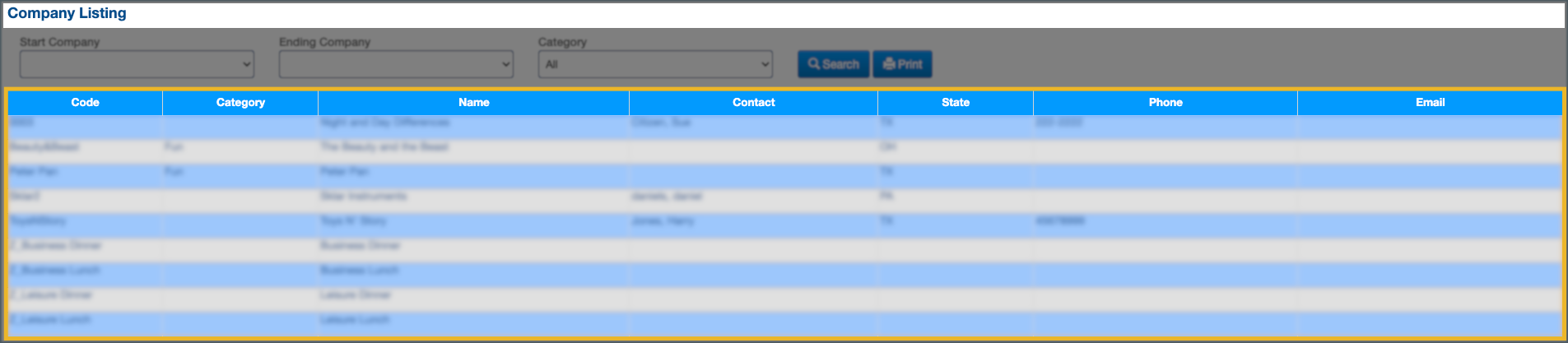Click the Email column header
The width and height of the screenshot is (1568, 343).
click(1430, 103)
